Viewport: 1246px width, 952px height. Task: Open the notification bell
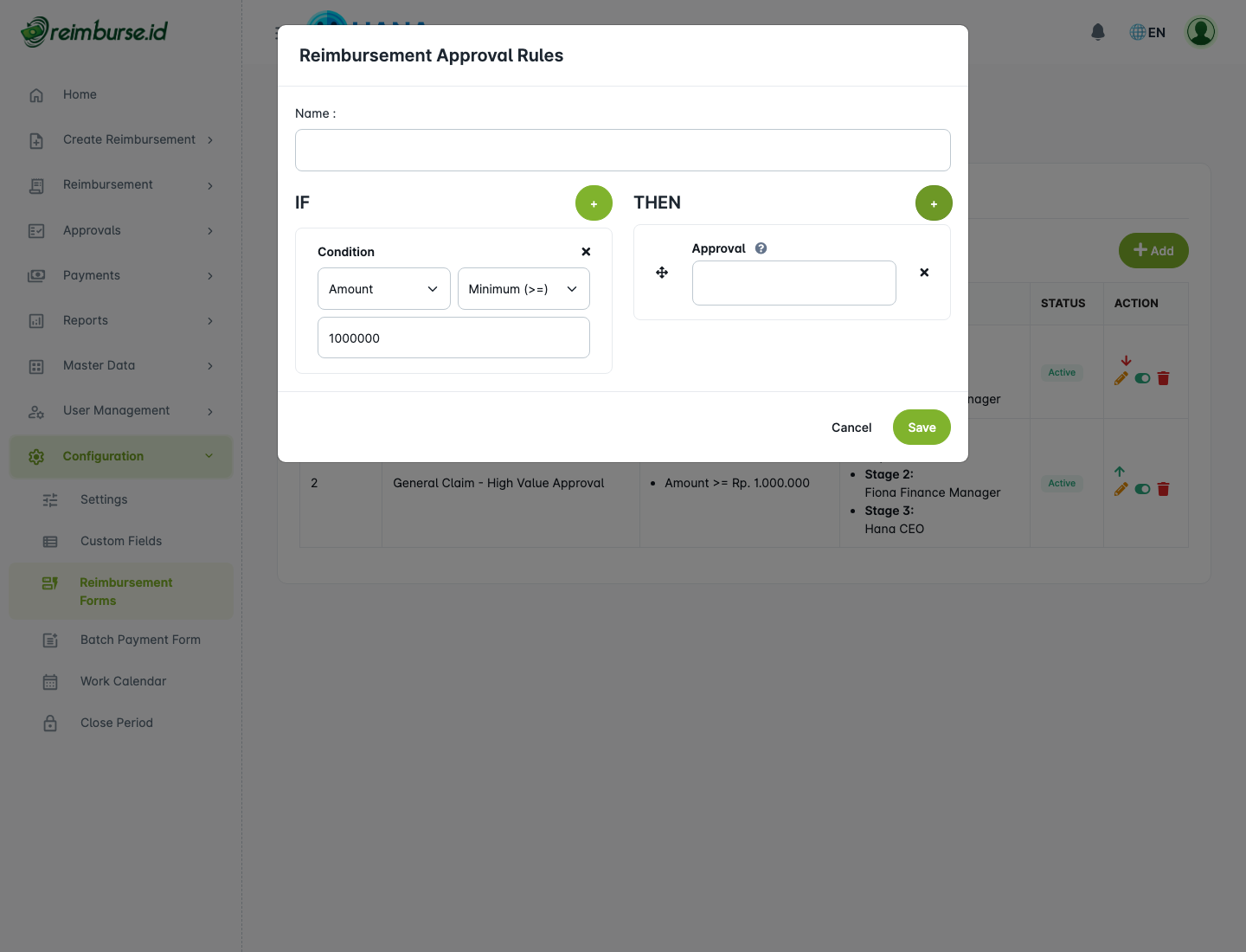point(1098,32)
